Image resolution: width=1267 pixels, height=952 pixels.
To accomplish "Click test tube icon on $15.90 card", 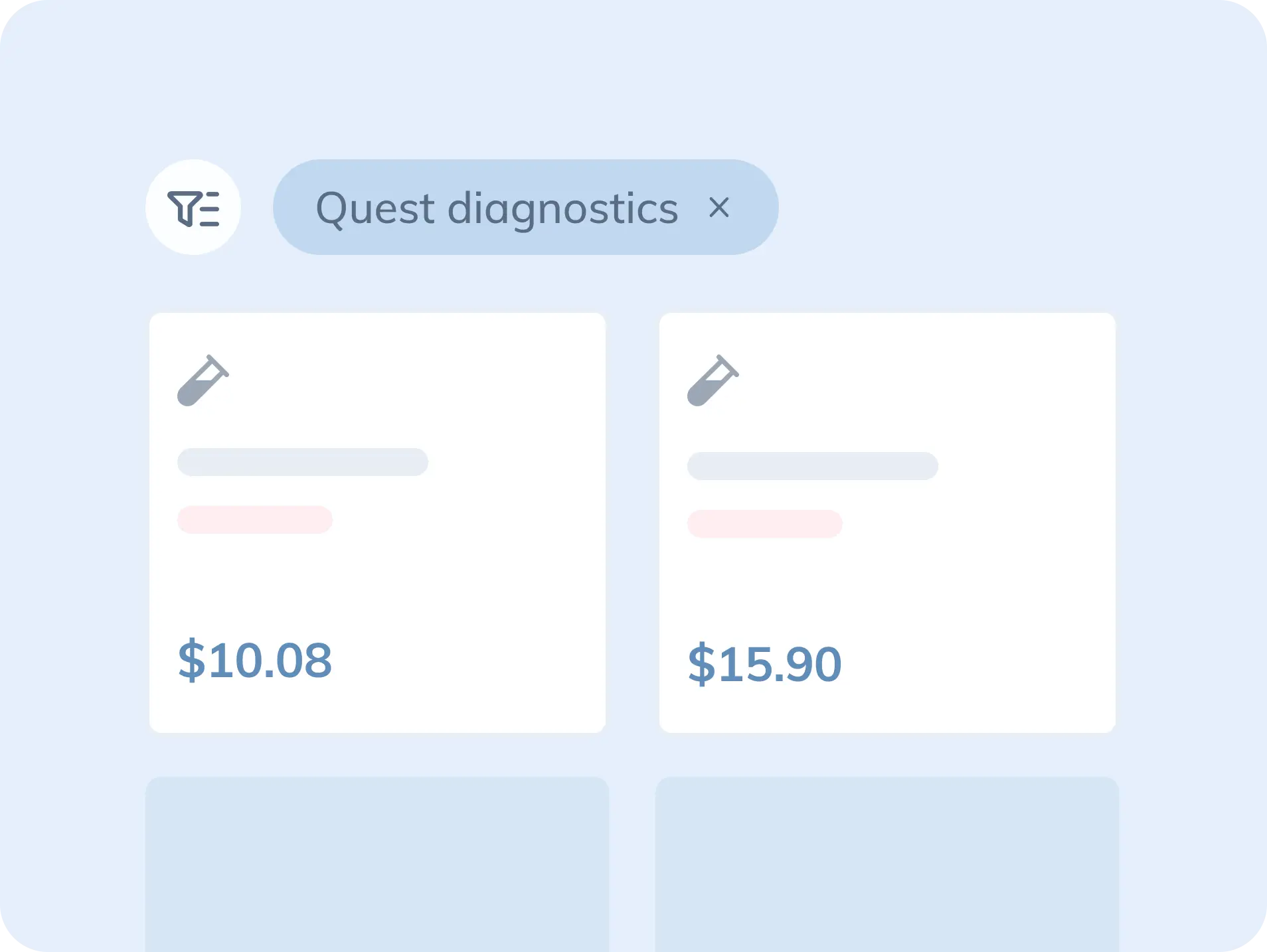I will [x=713, y=380].
